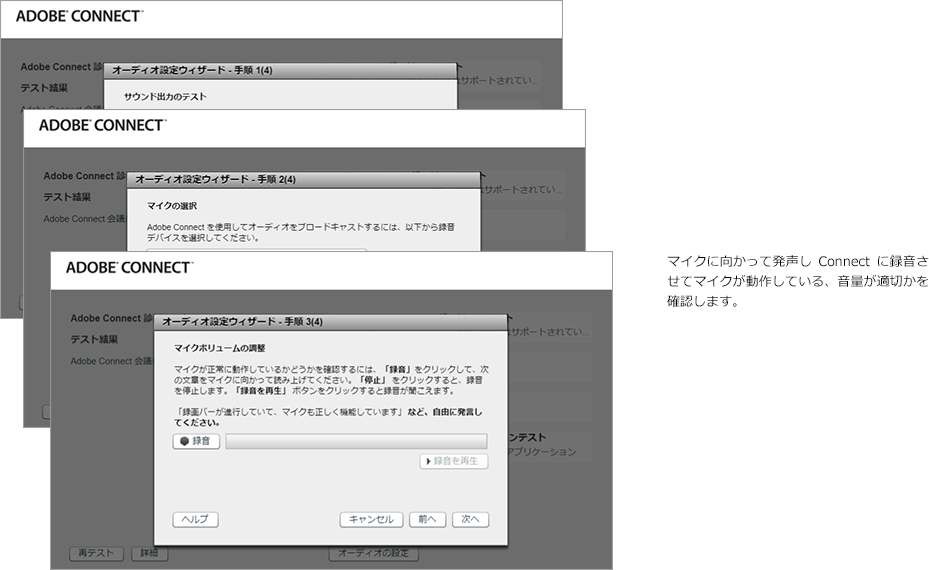This screenshot has height=570, width=929.
Task: Click the サウンド出力のテスト heading
Action: tap(165, 97)
